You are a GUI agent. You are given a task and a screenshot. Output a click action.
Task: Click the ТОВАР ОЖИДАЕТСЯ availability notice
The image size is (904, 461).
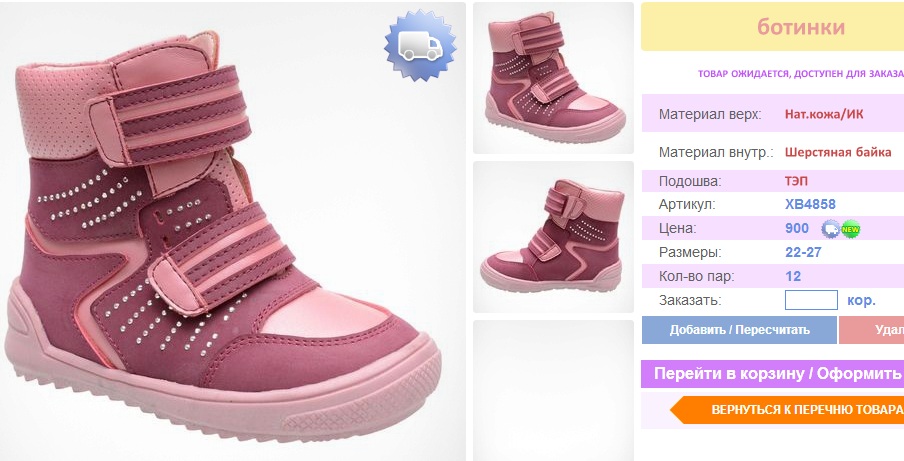tap(801, 74)
